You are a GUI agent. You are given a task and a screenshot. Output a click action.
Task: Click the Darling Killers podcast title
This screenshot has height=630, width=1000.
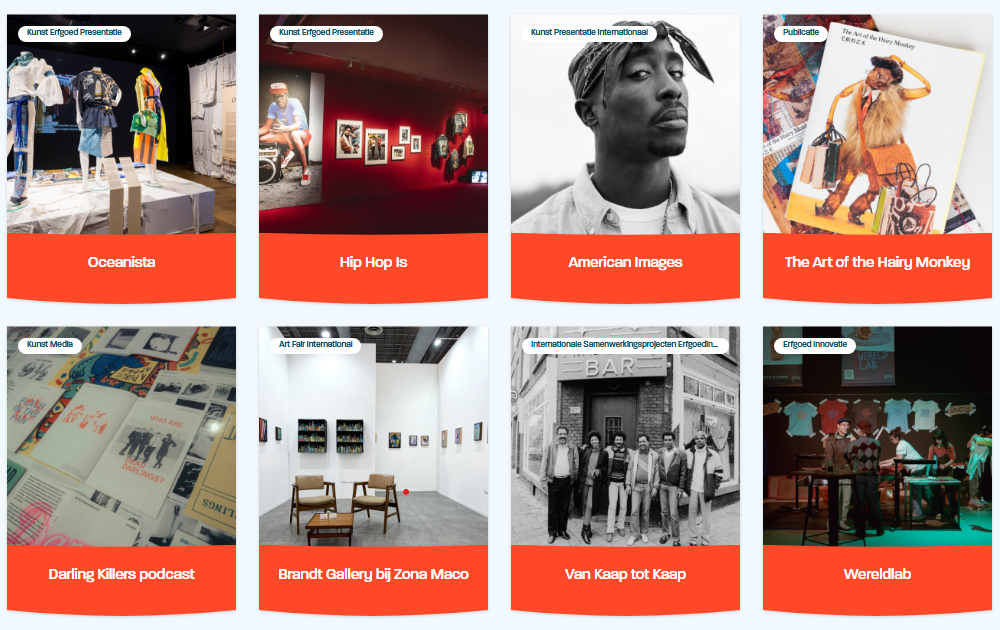tap(121, 574)
